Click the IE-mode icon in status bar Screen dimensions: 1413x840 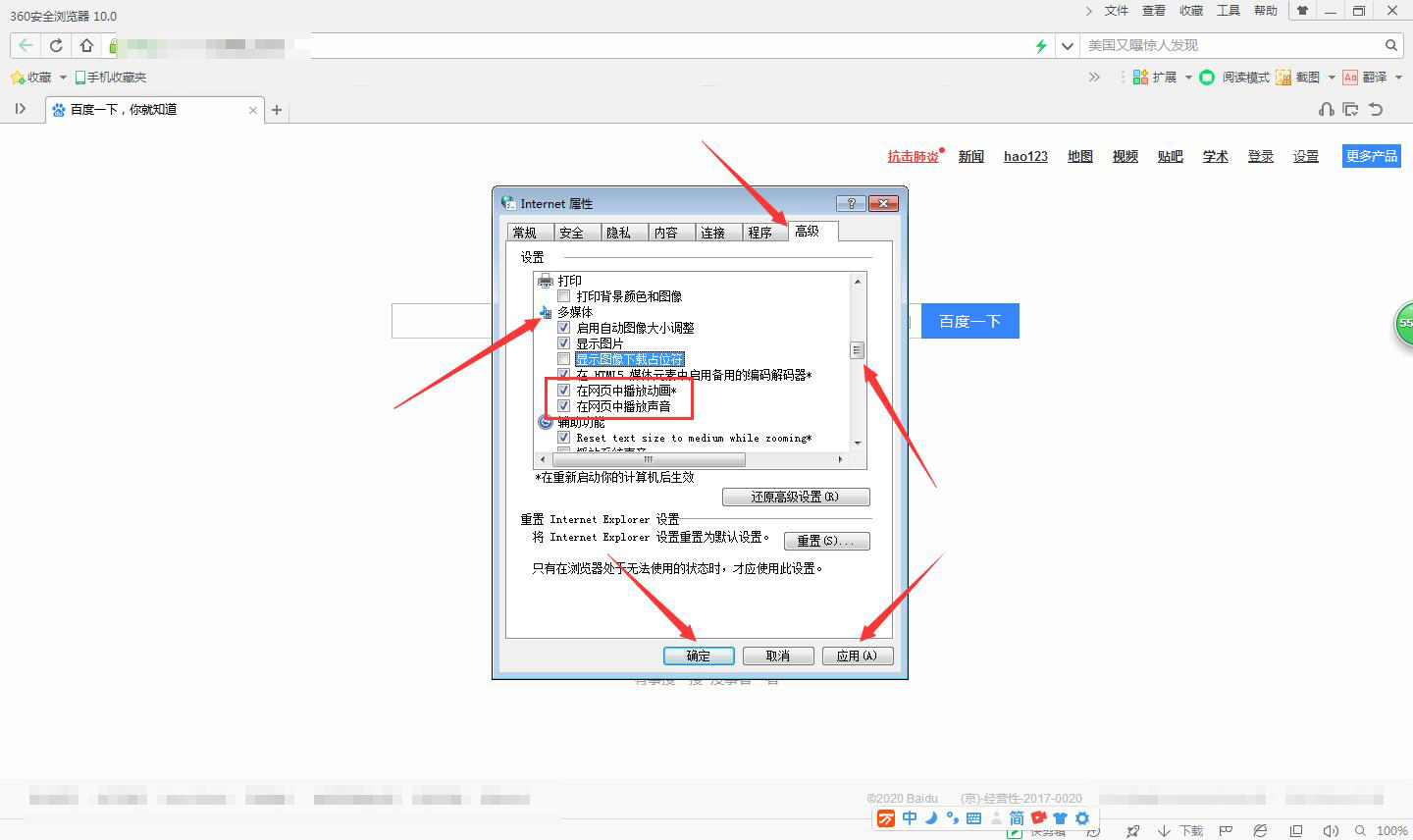coord(1261,831)
